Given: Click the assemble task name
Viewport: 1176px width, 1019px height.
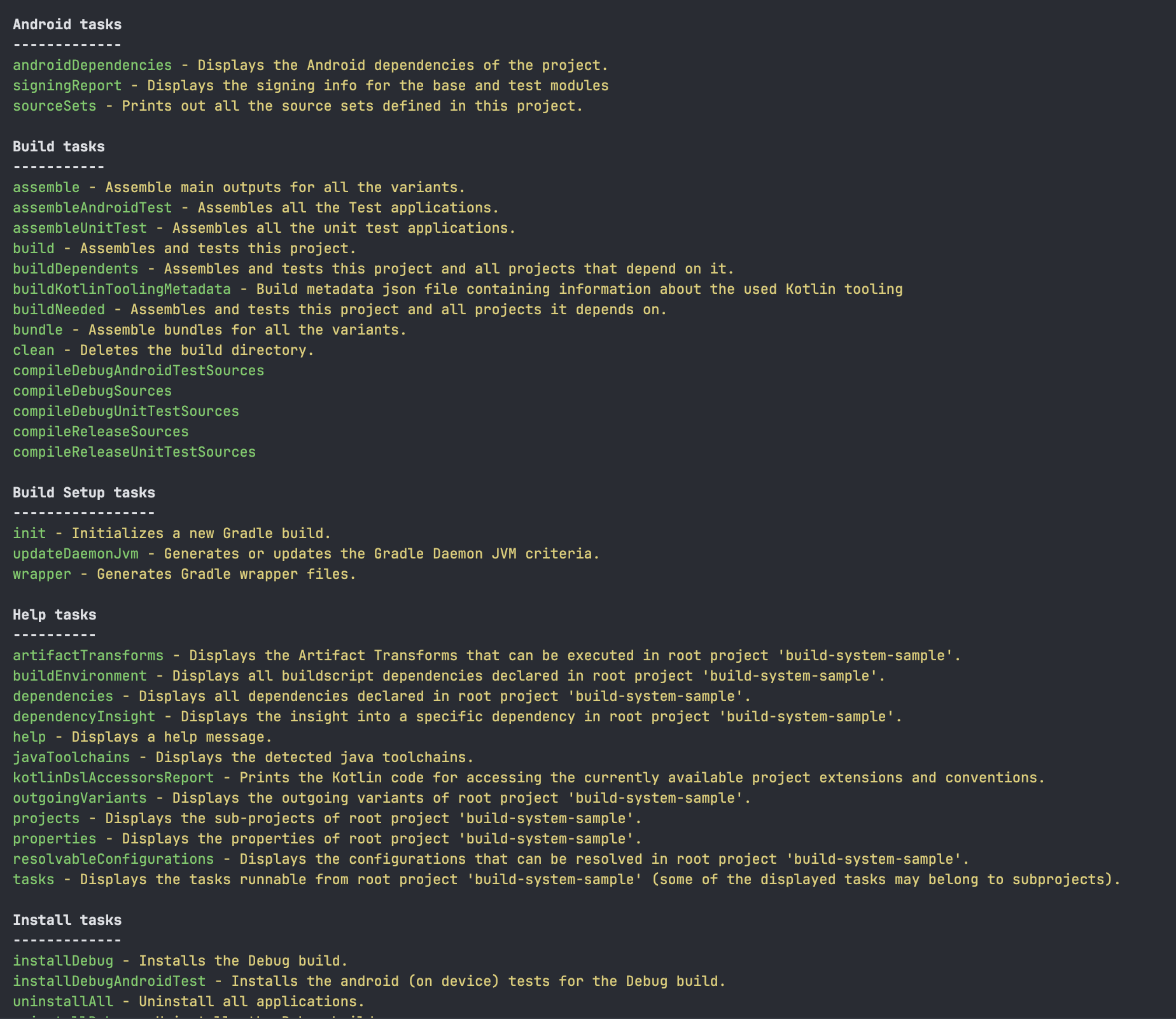Looking at the screenshot, I should pyautogui.click(x=46, y=188).
